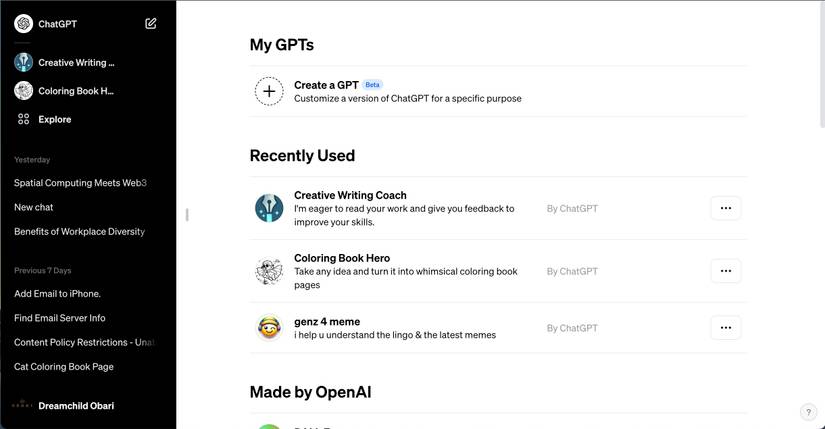
Task: Open the Spatial Computing Meets Web3 chat
Action: coord(80,183)
